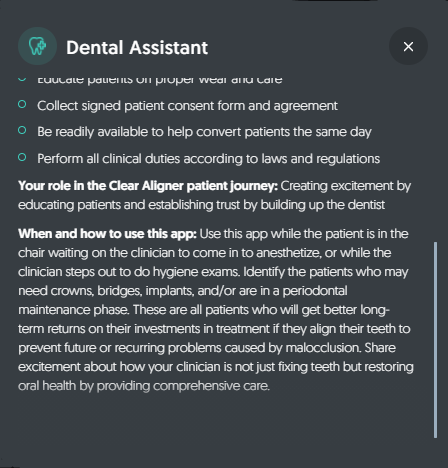Click the partially visible Educate patients line
The height and width of the screenshot is (468, 448).
coord(160,80)
